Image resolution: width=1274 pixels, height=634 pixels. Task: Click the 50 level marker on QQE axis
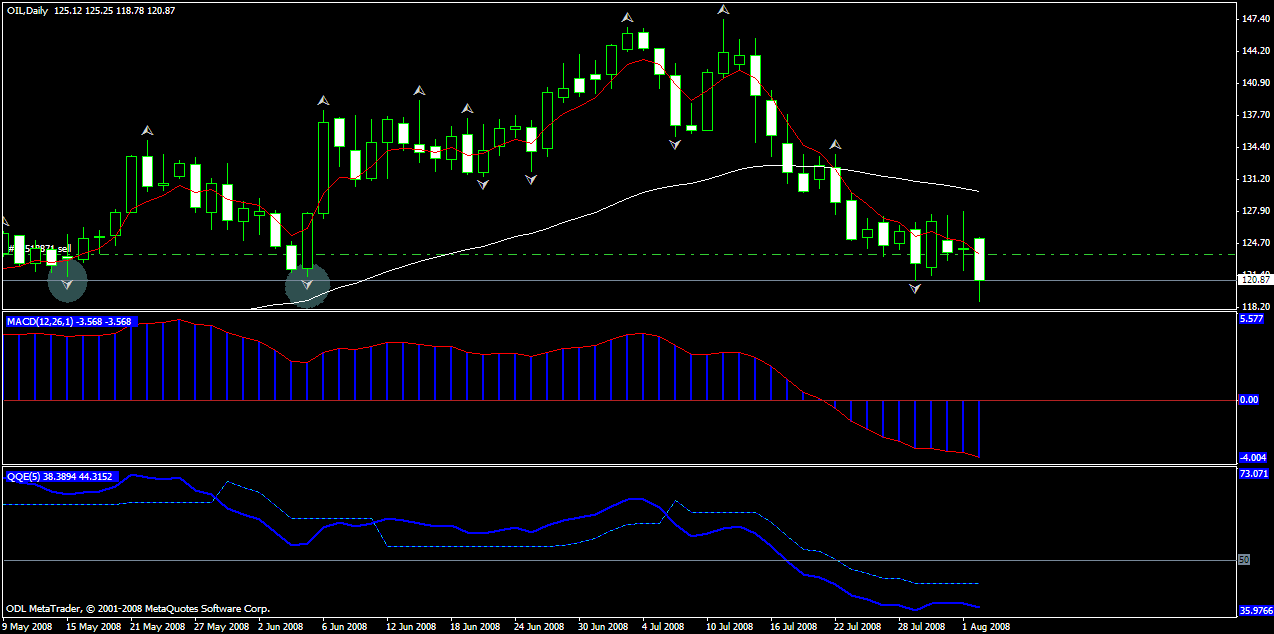tap(1244, 560)
